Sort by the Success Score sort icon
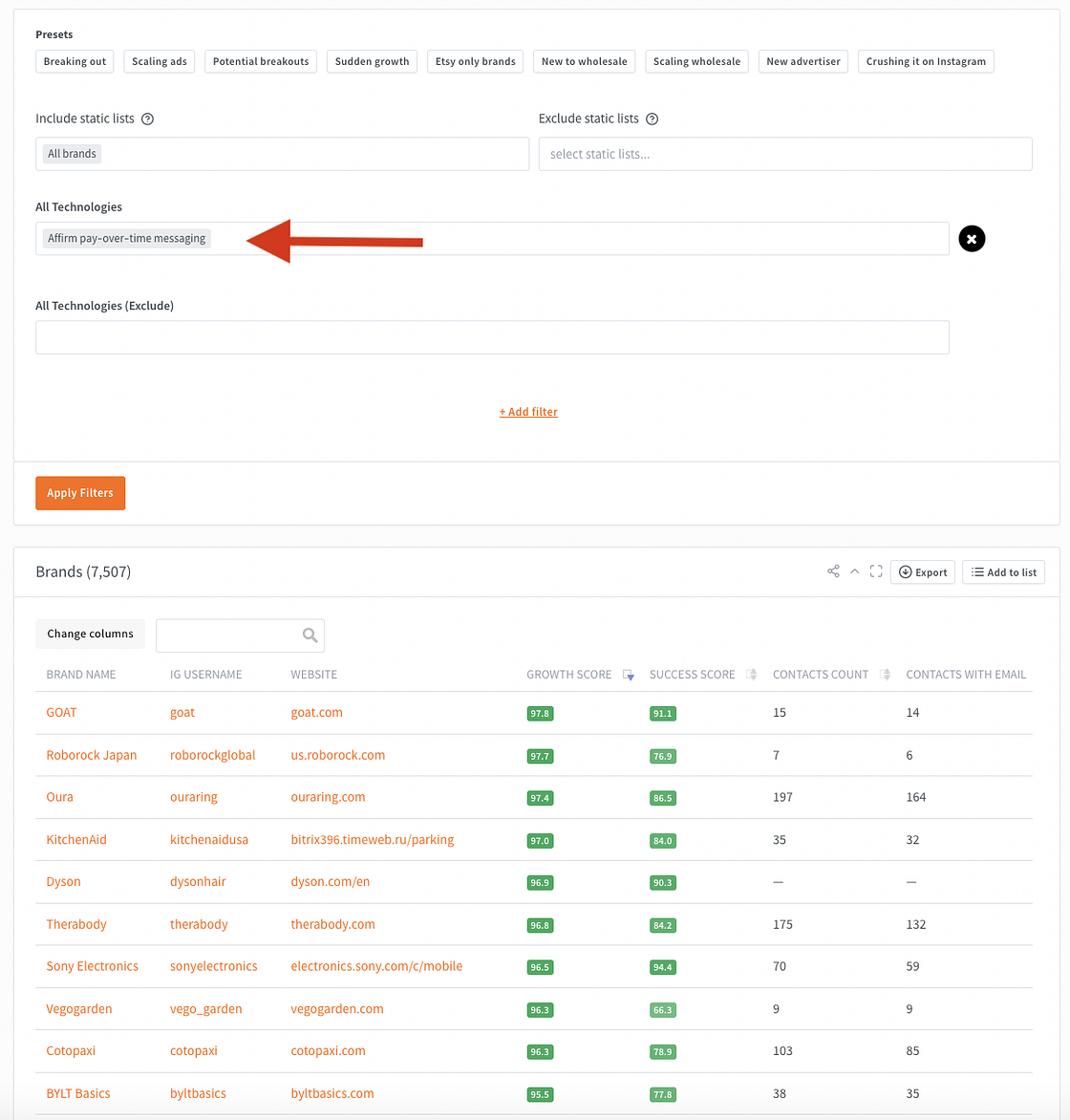This screenshot has height=1120, width=1070. [752, 675]
